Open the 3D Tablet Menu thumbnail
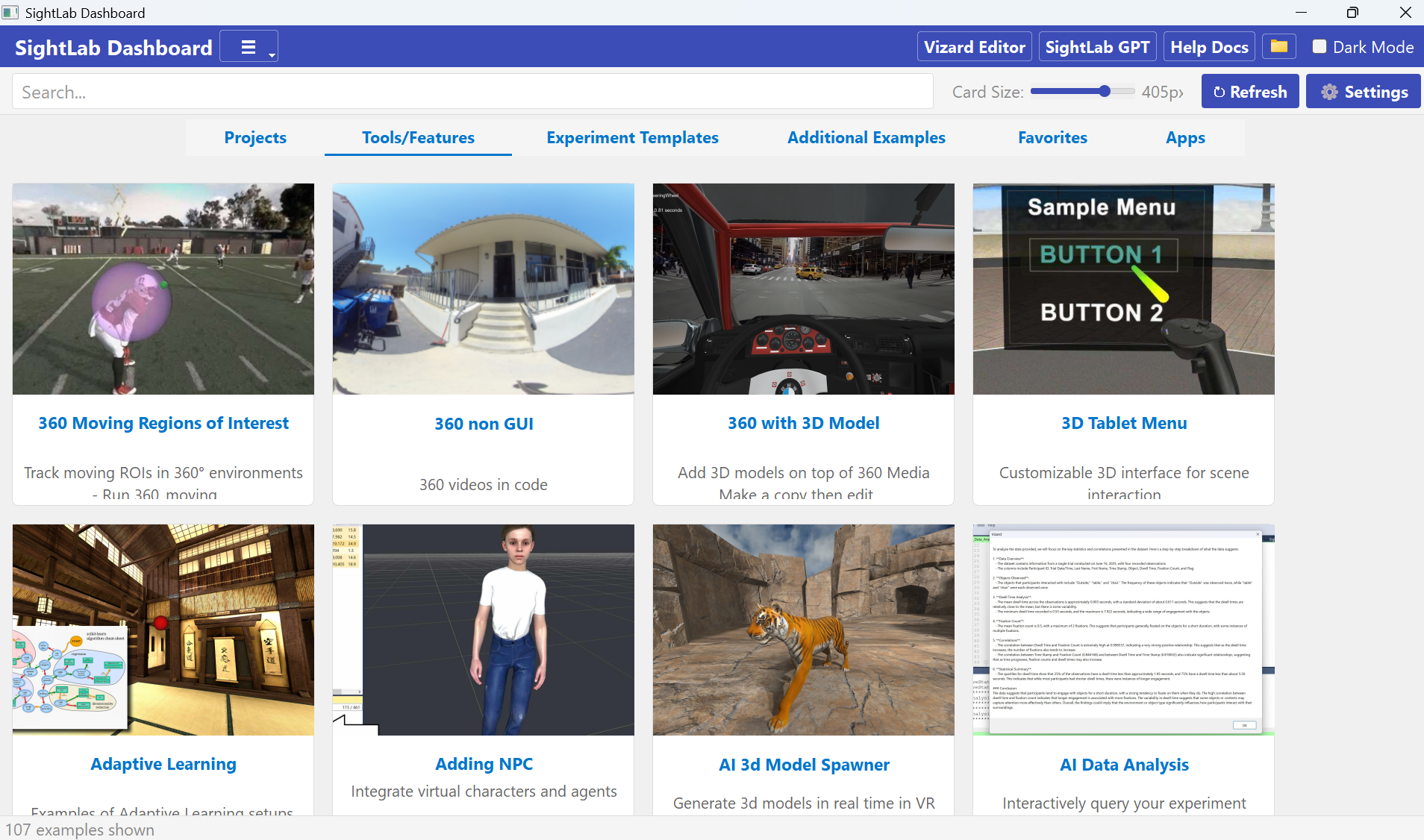This screenshot has height=840, width=1424. coord(1123,289)
